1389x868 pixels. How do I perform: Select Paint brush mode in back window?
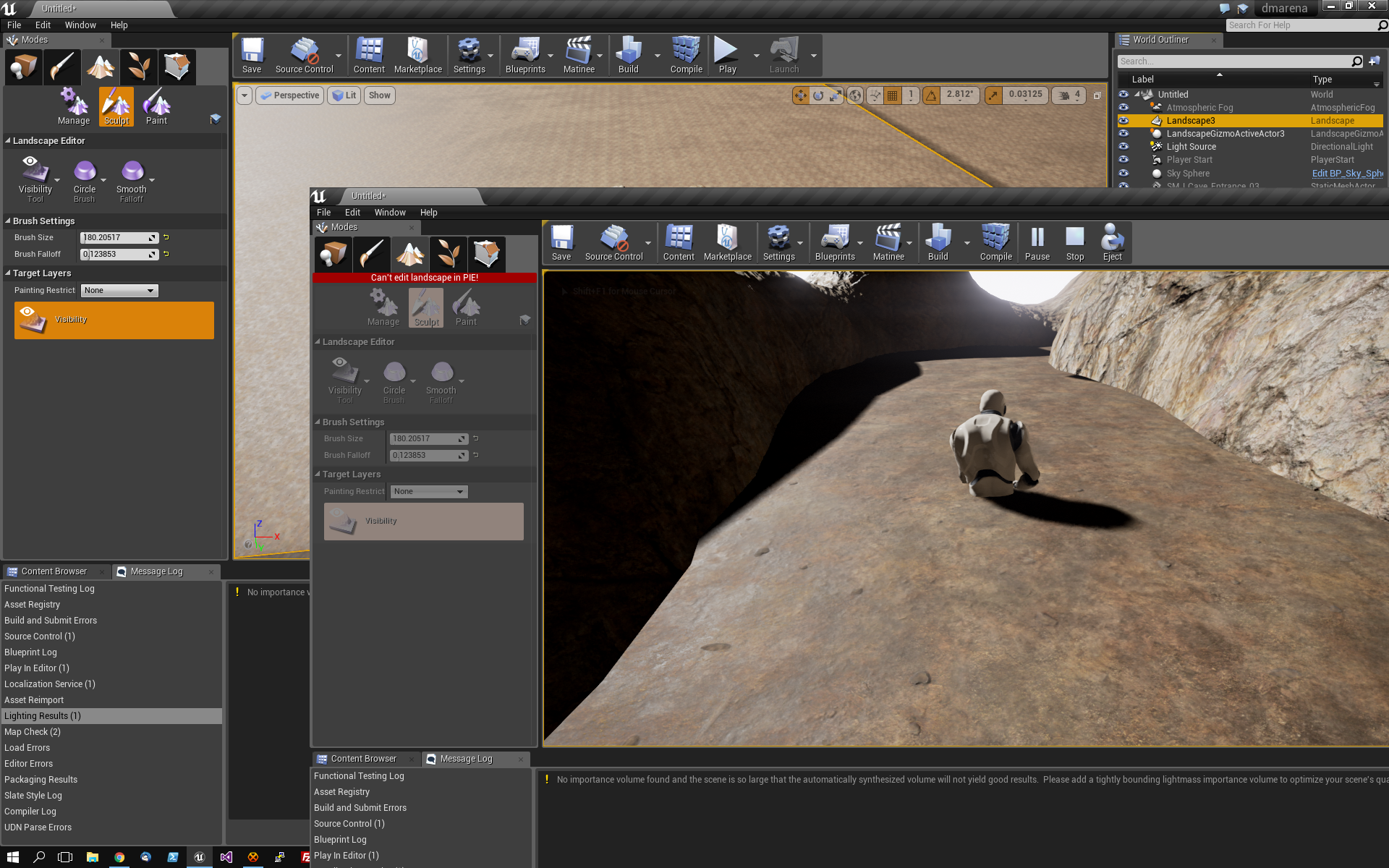click(61, 67)
